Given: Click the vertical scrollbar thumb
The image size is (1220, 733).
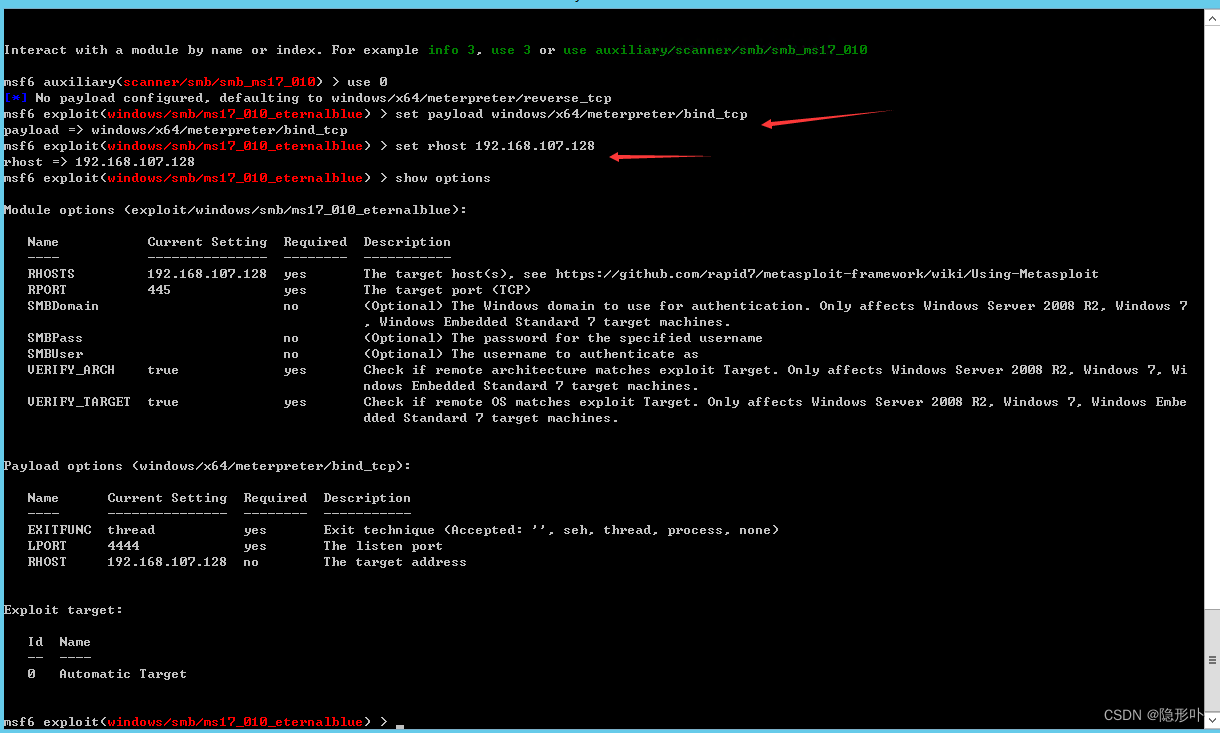Looking at the screenshot, I should pos(1212,660).
